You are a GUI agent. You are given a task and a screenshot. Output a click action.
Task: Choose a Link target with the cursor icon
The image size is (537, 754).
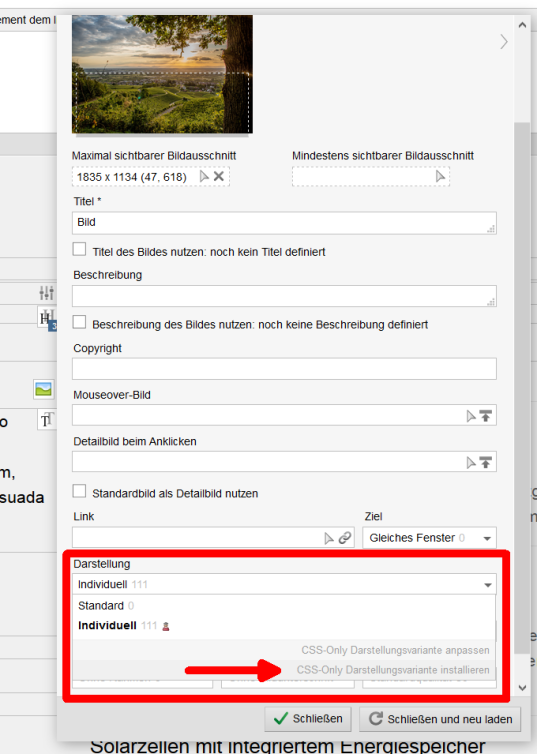coord(328,538)
